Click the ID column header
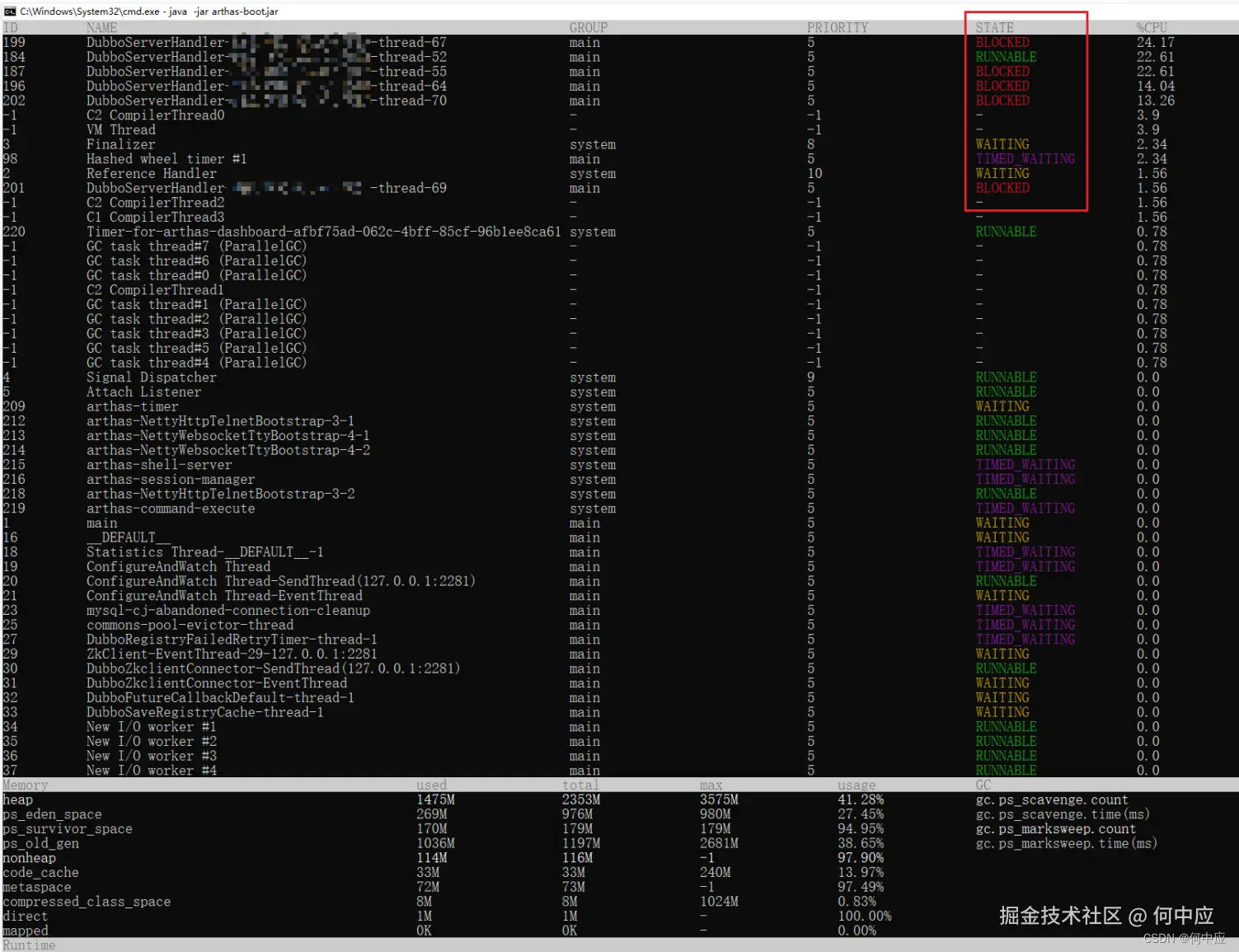The width and height of the screenshot is (1239, 952). click(10, 27)
